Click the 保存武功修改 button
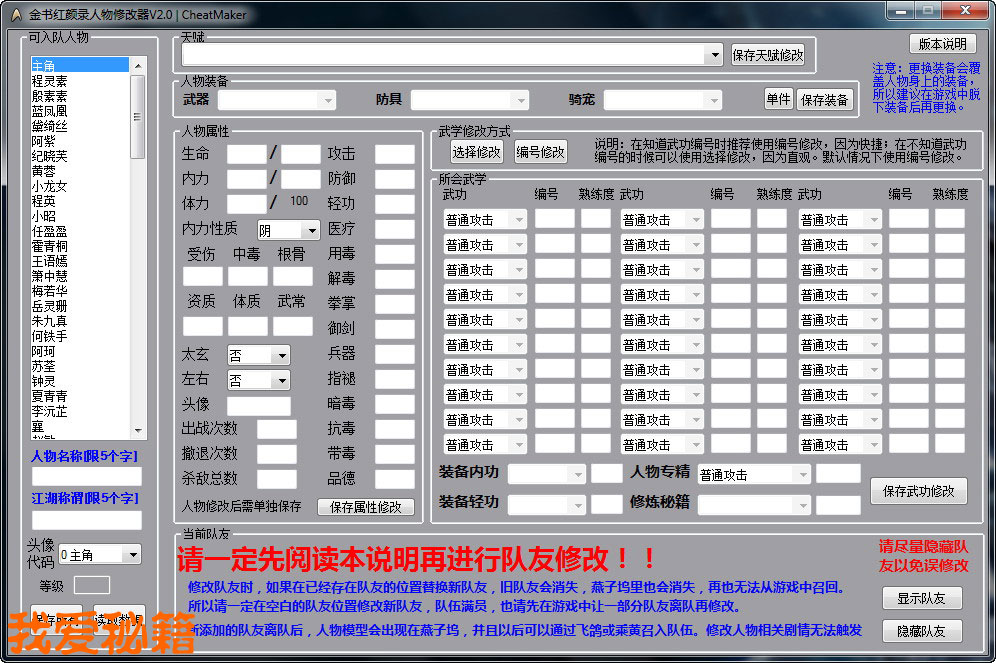The image size is (996, 663). point(919,491)
